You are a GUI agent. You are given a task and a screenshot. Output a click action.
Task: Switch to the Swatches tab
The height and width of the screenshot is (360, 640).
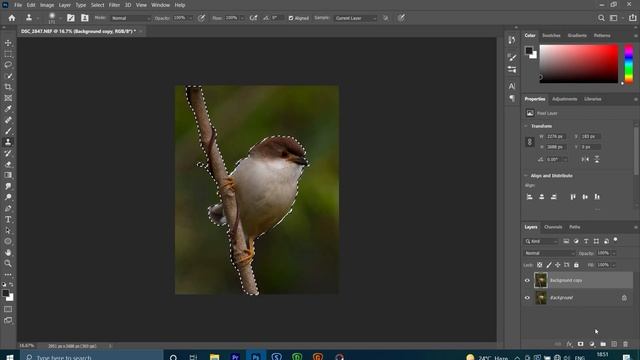(551, 36)
